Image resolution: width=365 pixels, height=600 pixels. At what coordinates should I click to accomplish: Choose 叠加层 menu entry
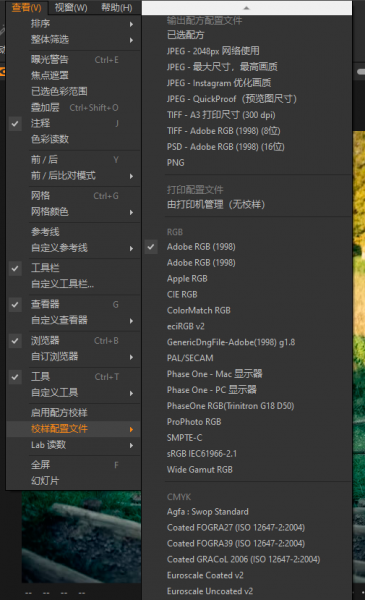[x=74, y=108]
